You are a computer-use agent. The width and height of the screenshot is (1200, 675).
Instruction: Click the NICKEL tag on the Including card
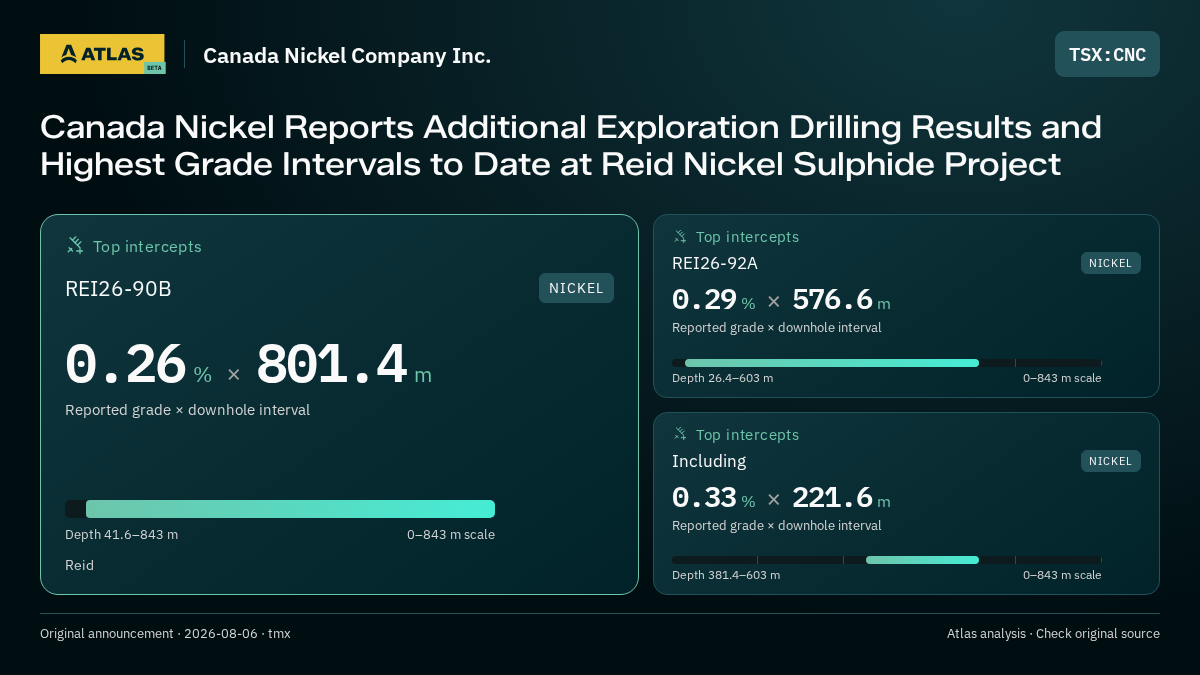coord(1110,461)
